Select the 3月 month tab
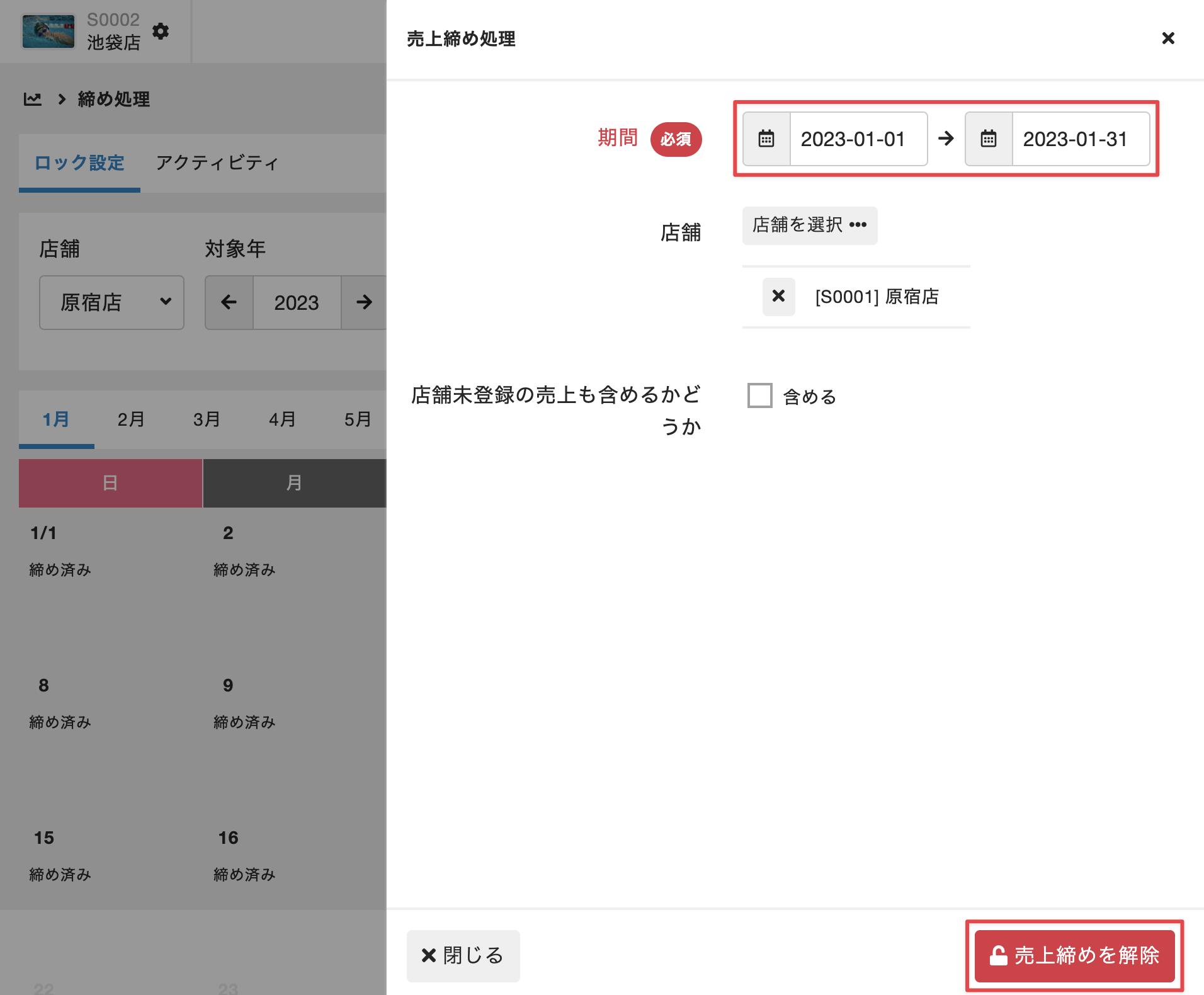The image size is (1204, 995). click(x=207, y=419)
